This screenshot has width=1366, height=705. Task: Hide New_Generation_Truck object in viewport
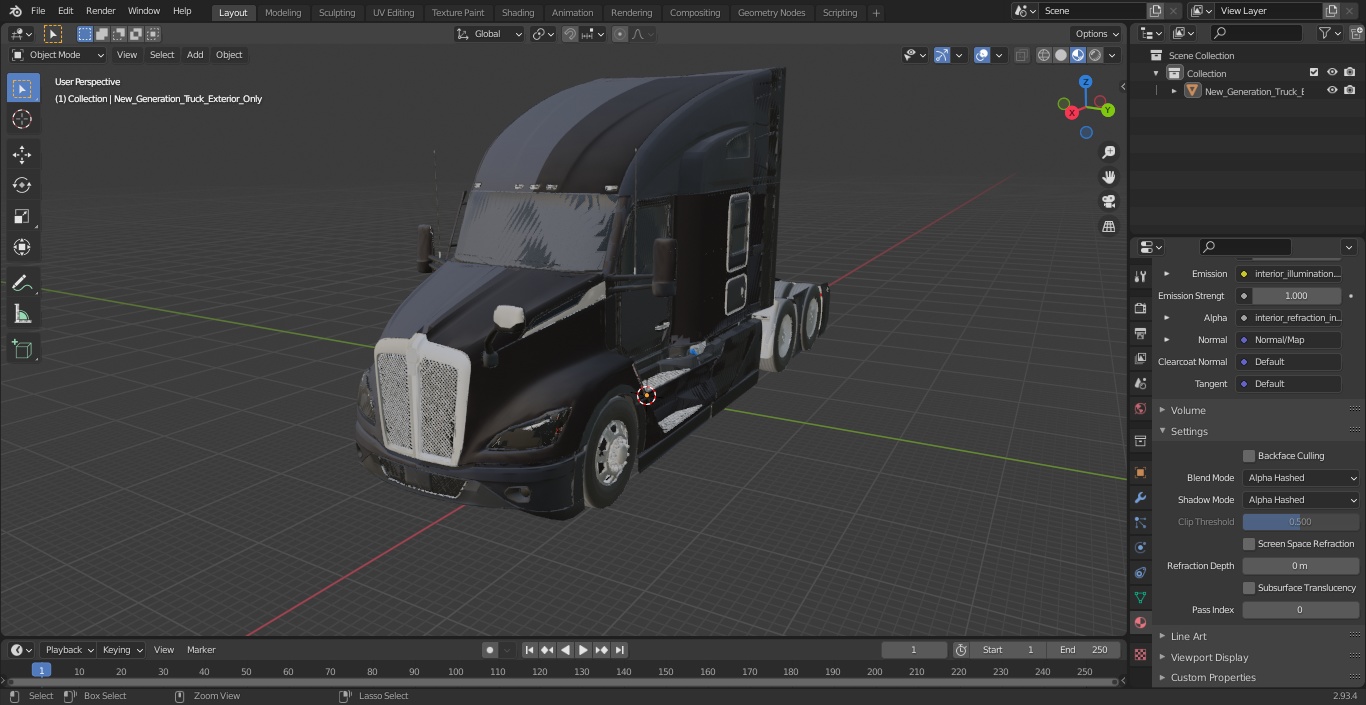(1332, 91)
